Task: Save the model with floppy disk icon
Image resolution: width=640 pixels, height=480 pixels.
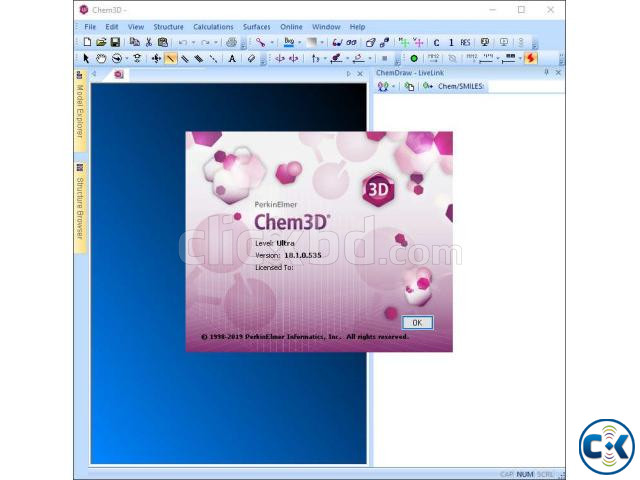Action: pyautogui.click(x=115, y=42)
